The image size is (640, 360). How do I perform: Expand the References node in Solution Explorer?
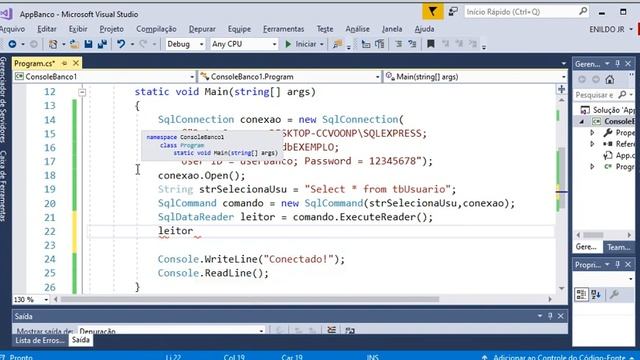(592, 144)
